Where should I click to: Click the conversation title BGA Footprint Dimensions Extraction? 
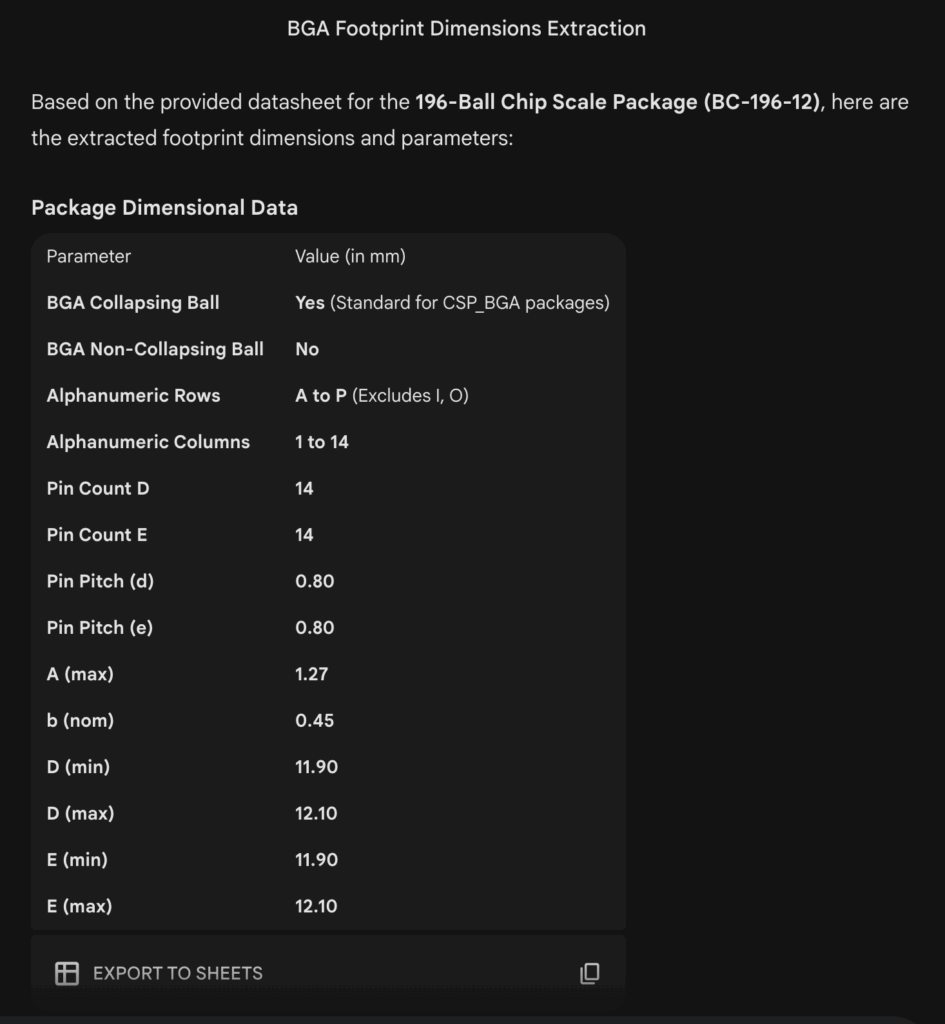466,28
